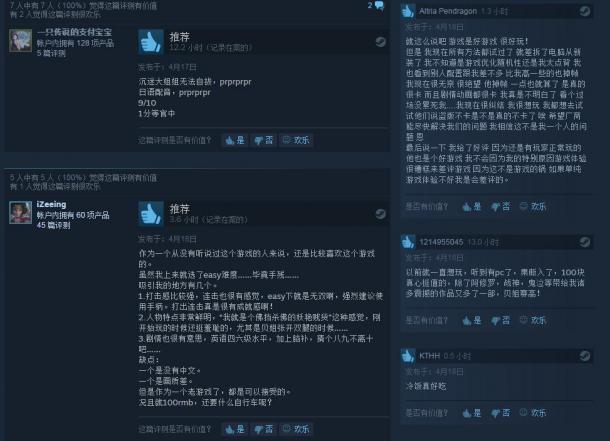Viewport: 610px width, 441px height.
Task: Open iZeeing's profile name link
Action: [x=51, y=204]
